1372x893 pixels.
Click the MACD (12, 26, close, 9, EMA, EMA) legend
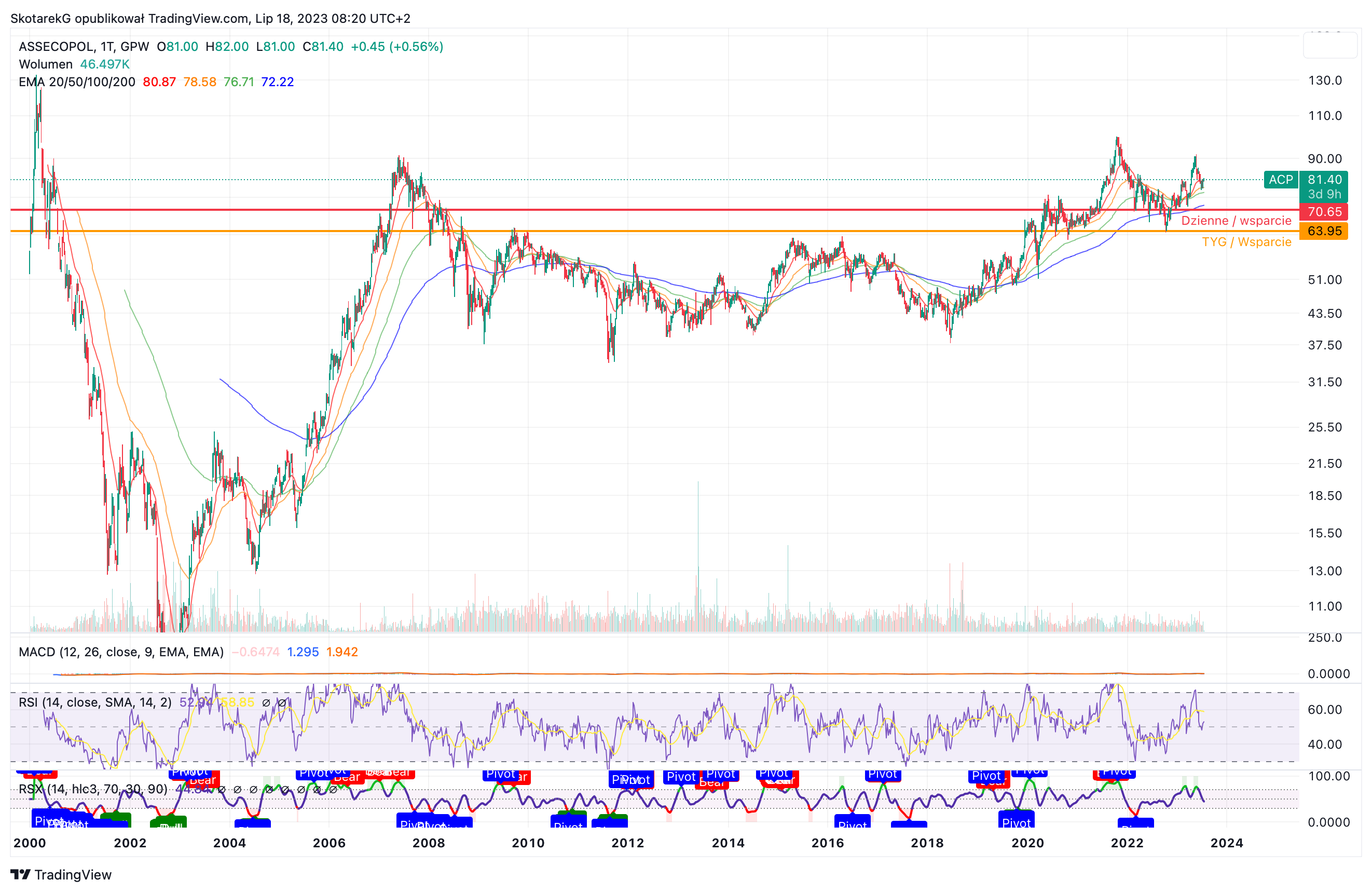121,652
